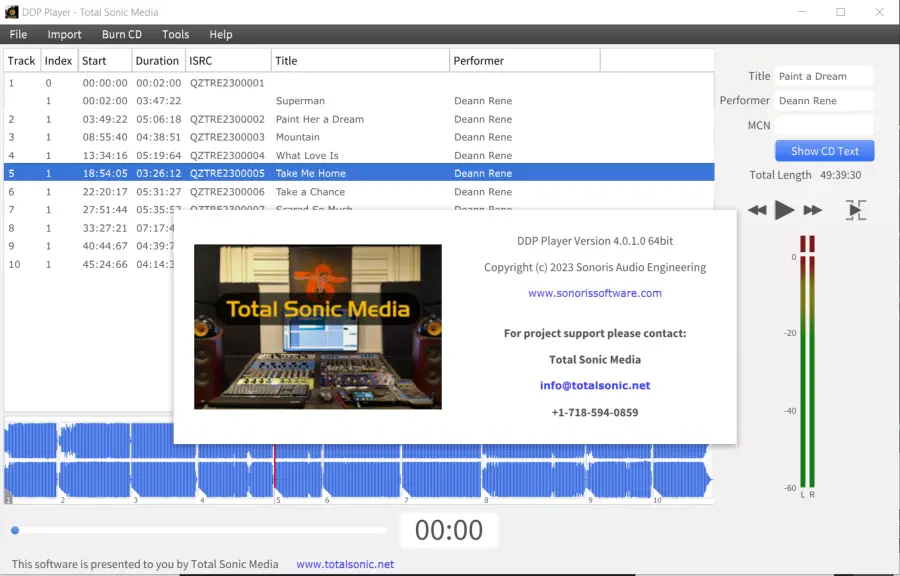Click the fast forward playback icon

pyautogui.click(x=813, y=210)
